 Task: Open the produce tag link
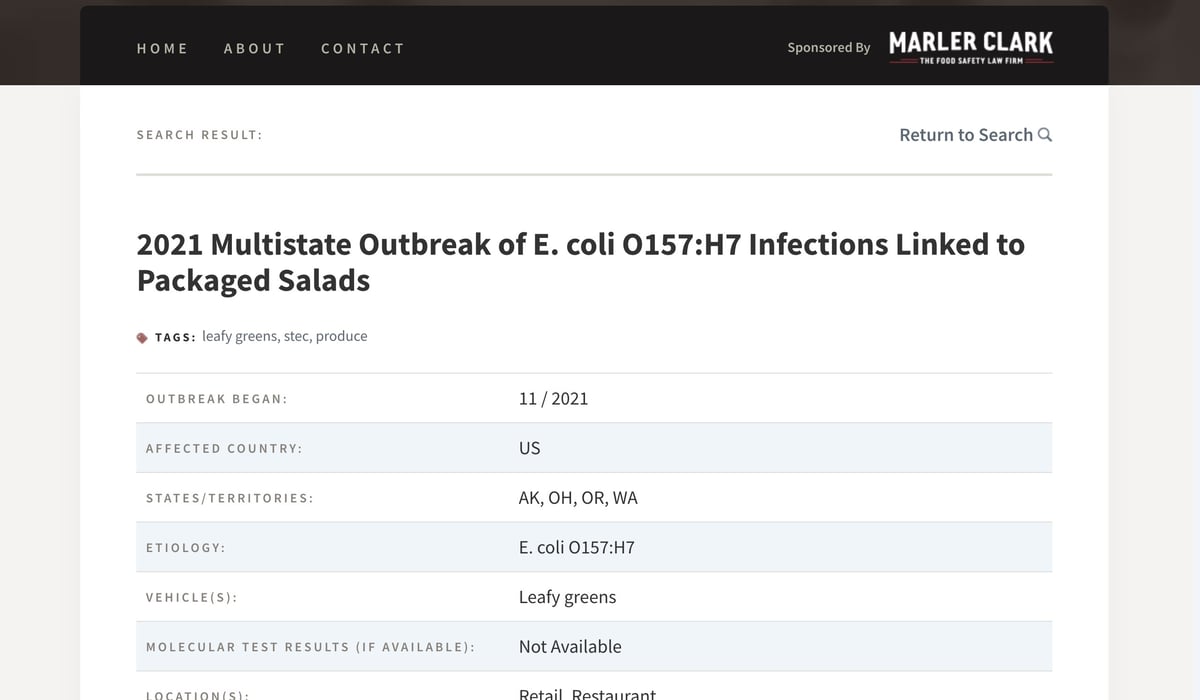[341, 336]
